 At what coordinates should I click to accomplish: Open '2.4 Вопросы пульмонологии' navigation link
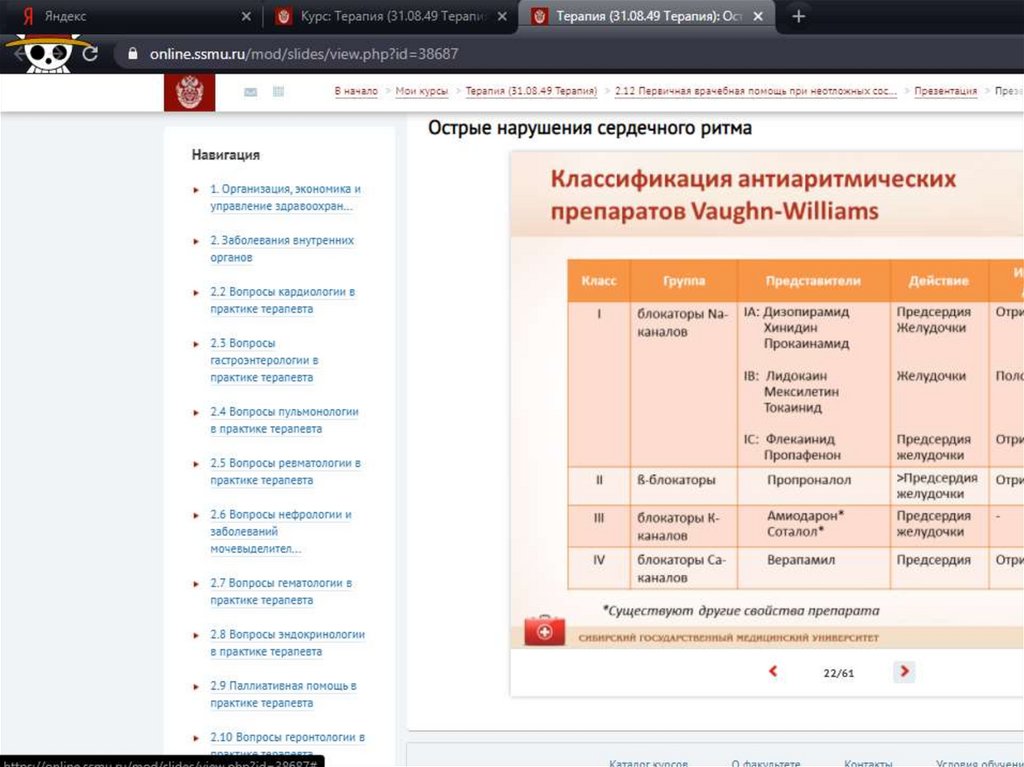click(x=284, y=420)
